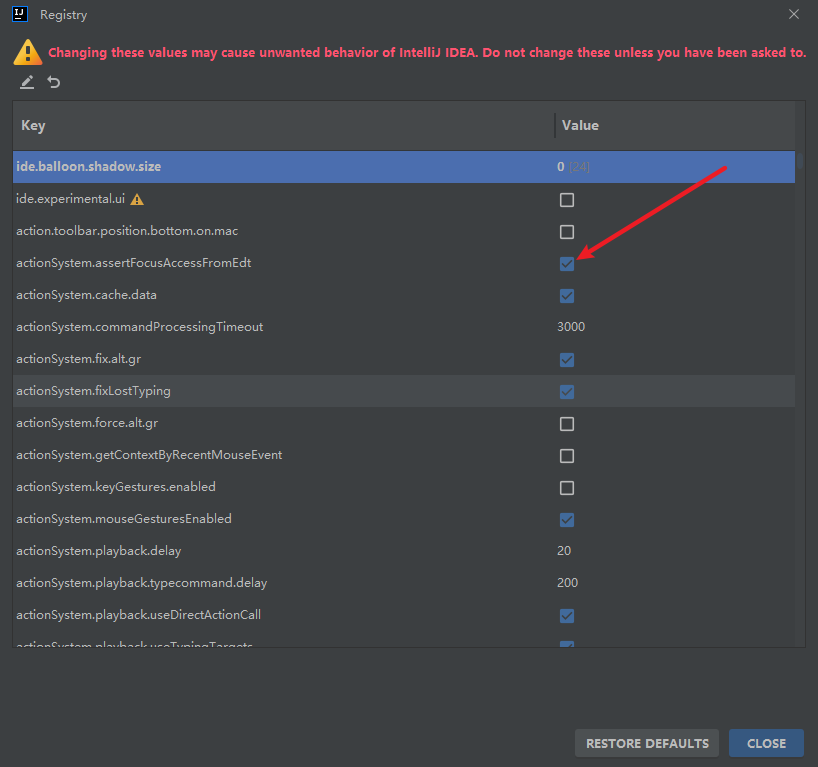The width and height of the screenshot is (818, 767).
Task: Check actionSystem.keyGestures.enabled option
Action: click(x=567, y=488)
